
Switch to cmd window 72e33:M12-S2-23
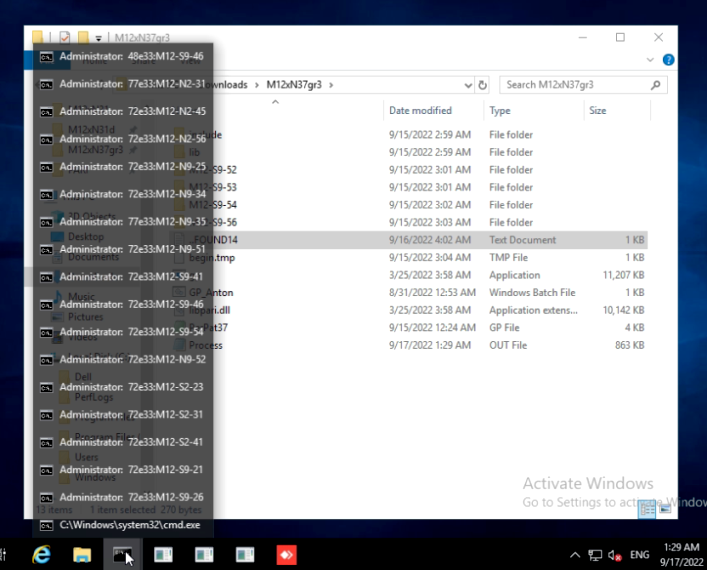pyautogui.click(x=123, y=387)
